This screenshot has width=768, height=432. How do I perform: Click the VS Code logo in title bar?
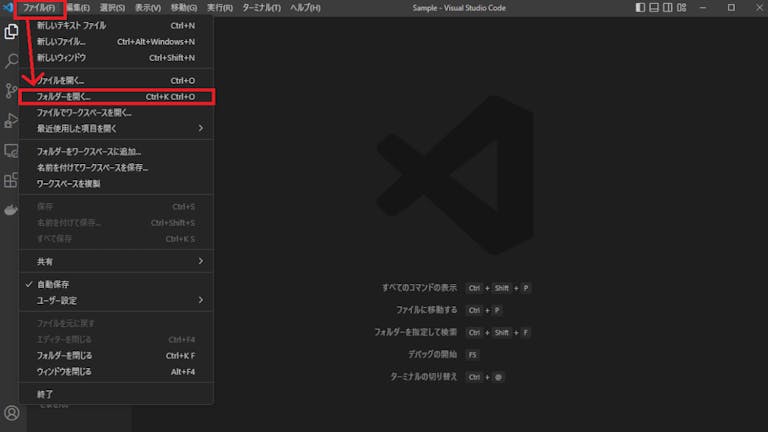(x=8, y=7)
